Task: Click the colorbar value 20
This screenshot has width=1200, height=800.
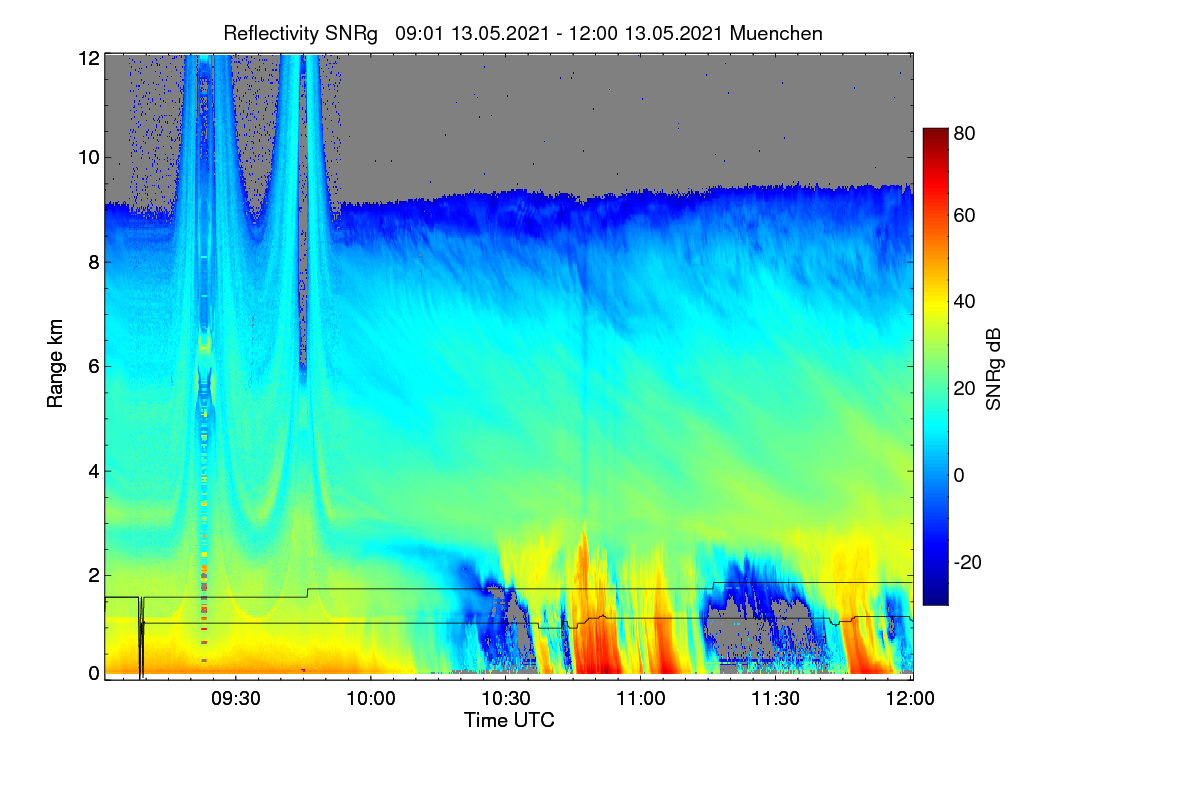Action: coord(965,388)
